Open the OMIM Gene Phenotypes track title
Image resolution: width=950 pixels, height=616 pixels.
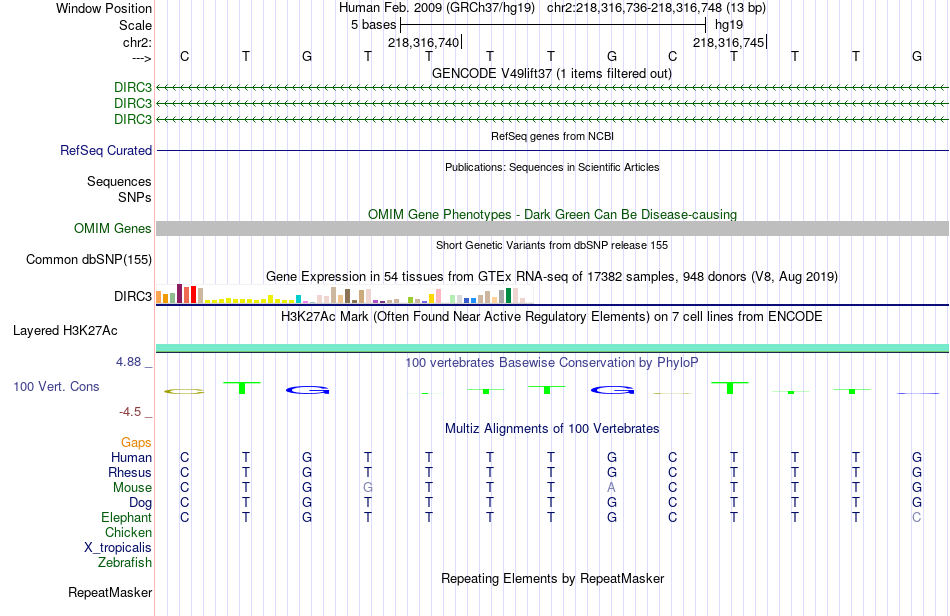click(x=552, y=214)
